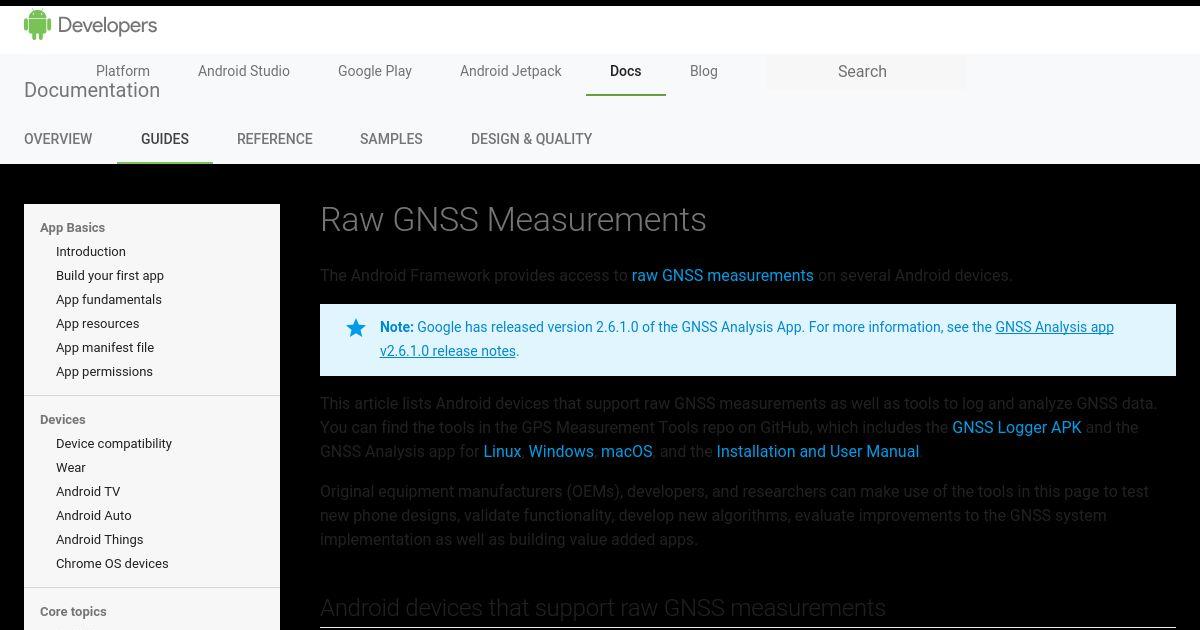Select Android Things in sidebar
1200x630 pixels.
pyautogui.click(x=100, y=540)
